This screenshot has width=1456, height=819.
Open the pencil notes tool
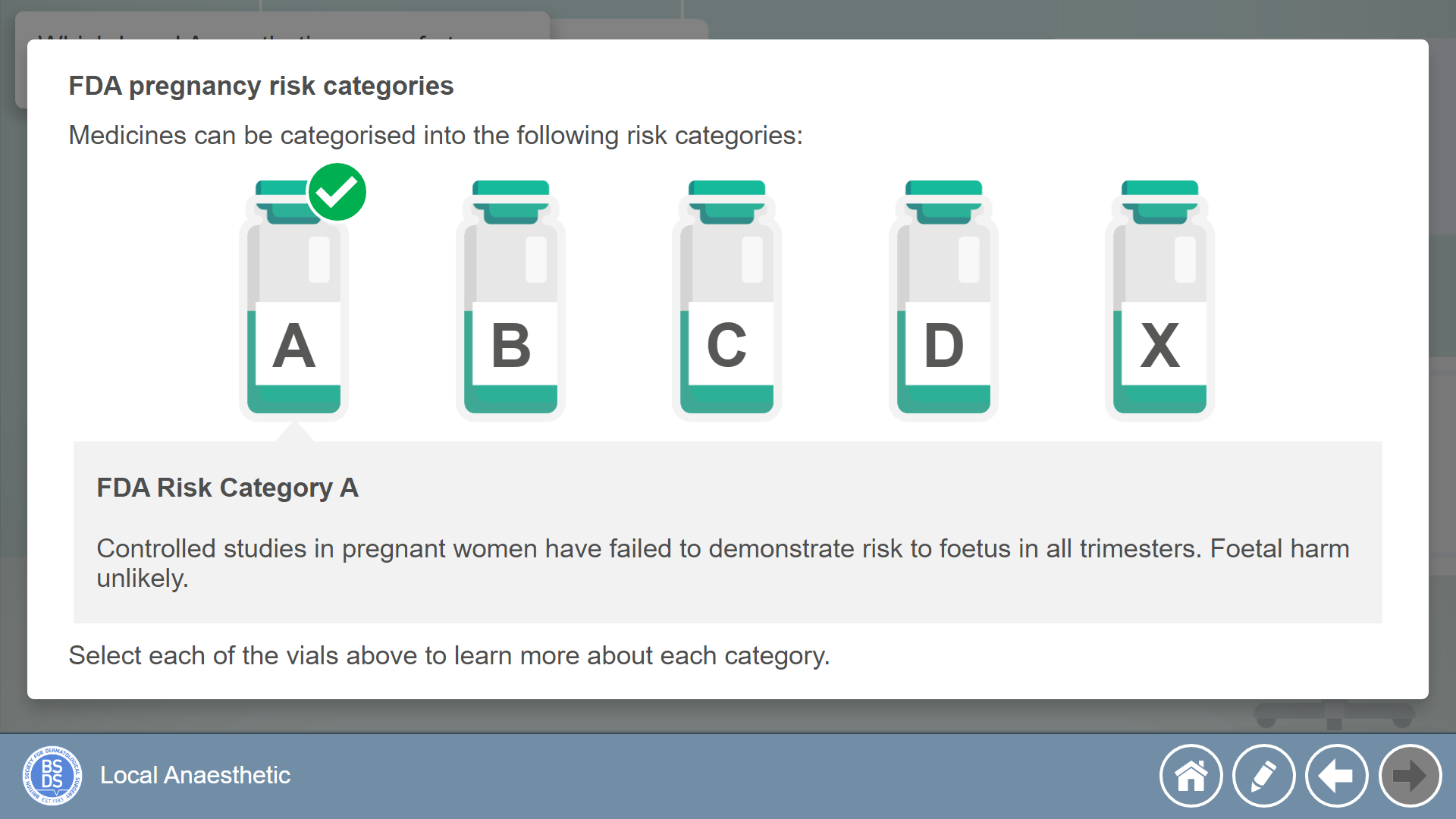pos(1263,776)
